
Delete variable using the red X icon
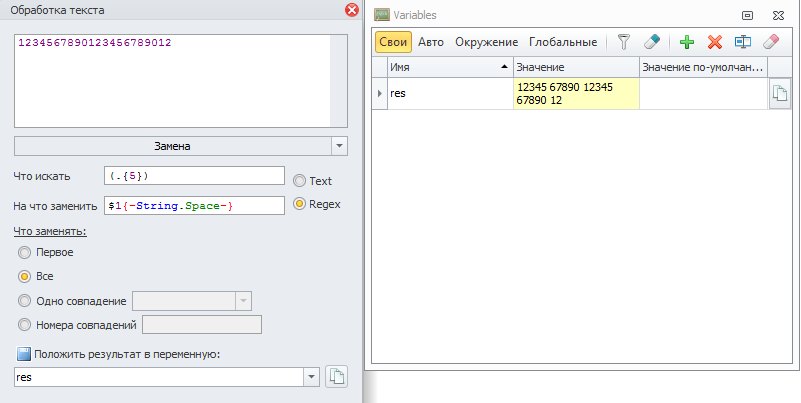tap(715, 42)
